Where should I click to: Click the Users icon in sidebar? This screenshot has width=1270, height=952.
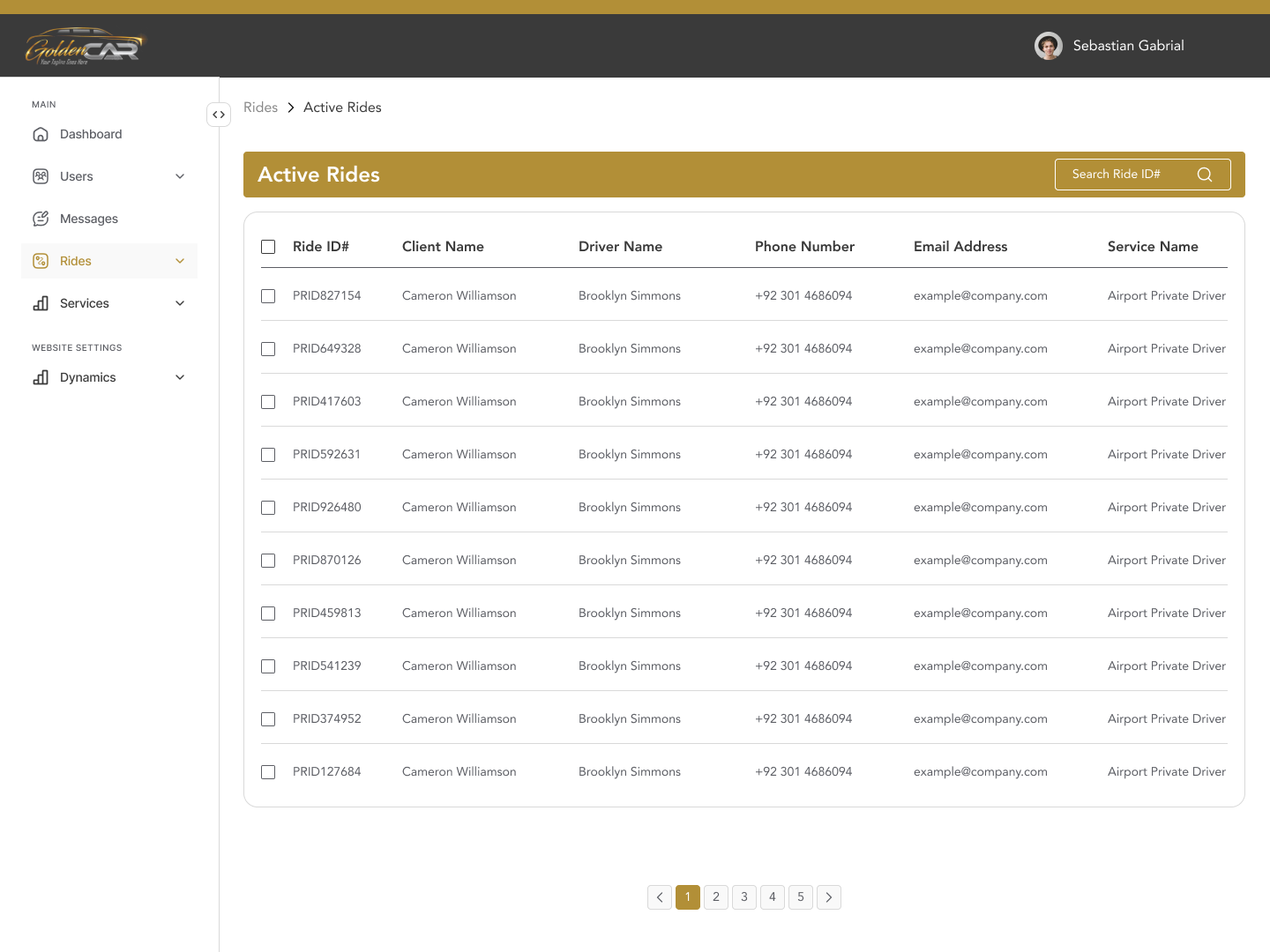point(41,176)
